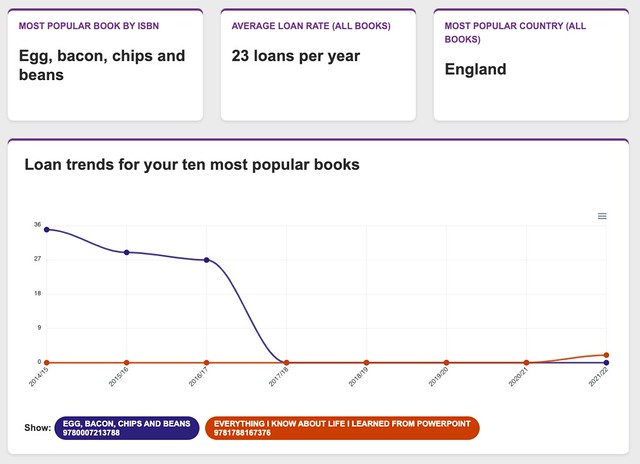Click the 2021/22 orange data point
Image resolution: width=640 pixels, height=464 pixels.
[606, 355]
